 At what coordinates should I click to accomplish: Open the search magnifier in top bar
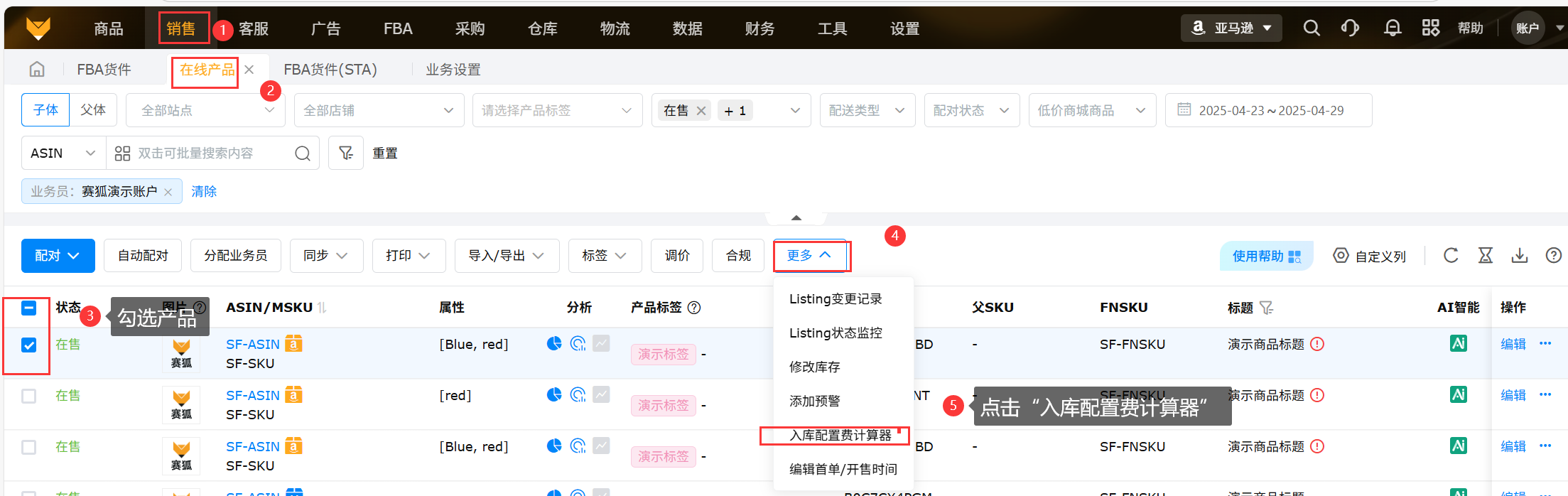click(x=1312, y=28)
